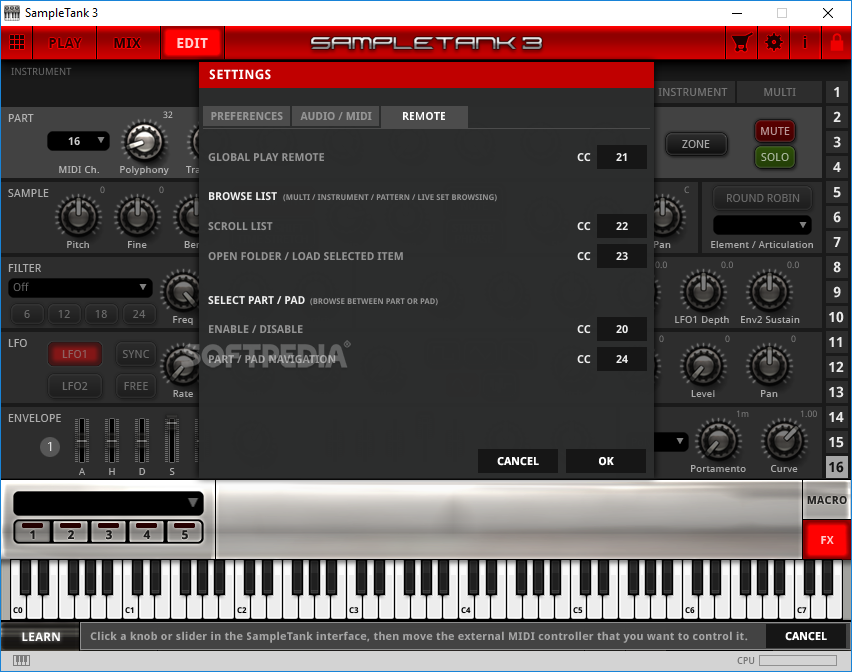Switch to the PLAY page
This screenshot has height=672, width=852.
pos(65,43)
